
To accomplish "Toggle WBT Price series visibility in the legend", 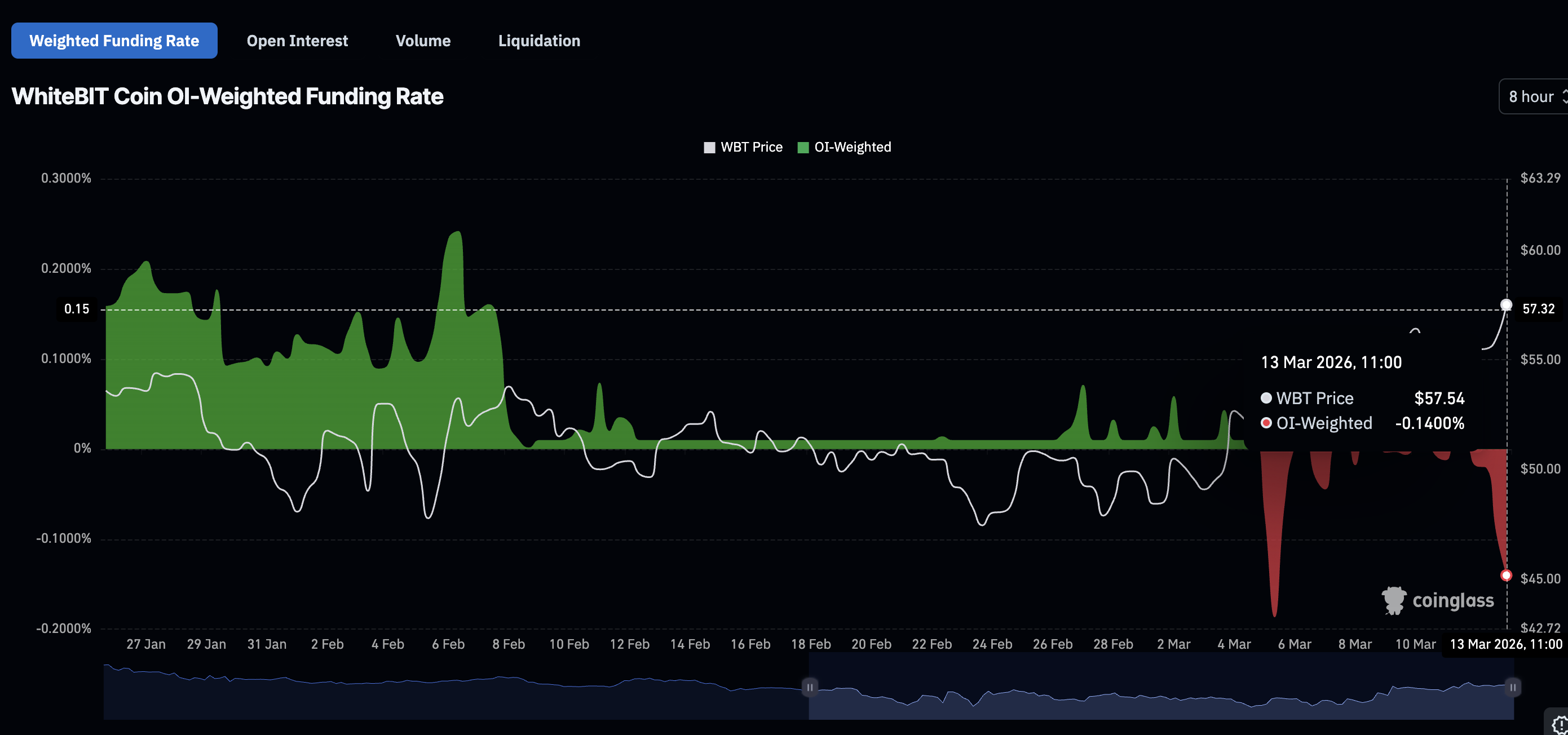I will pyautogui.click(x=751, y=147).
